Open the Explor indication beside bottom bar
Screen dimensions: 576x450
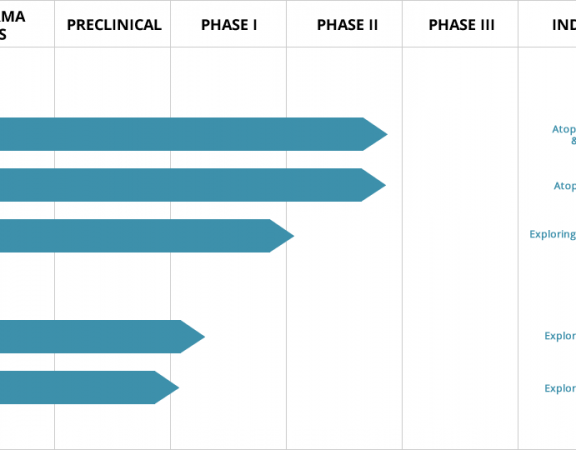pyautogui.click(x=560, y=388)
